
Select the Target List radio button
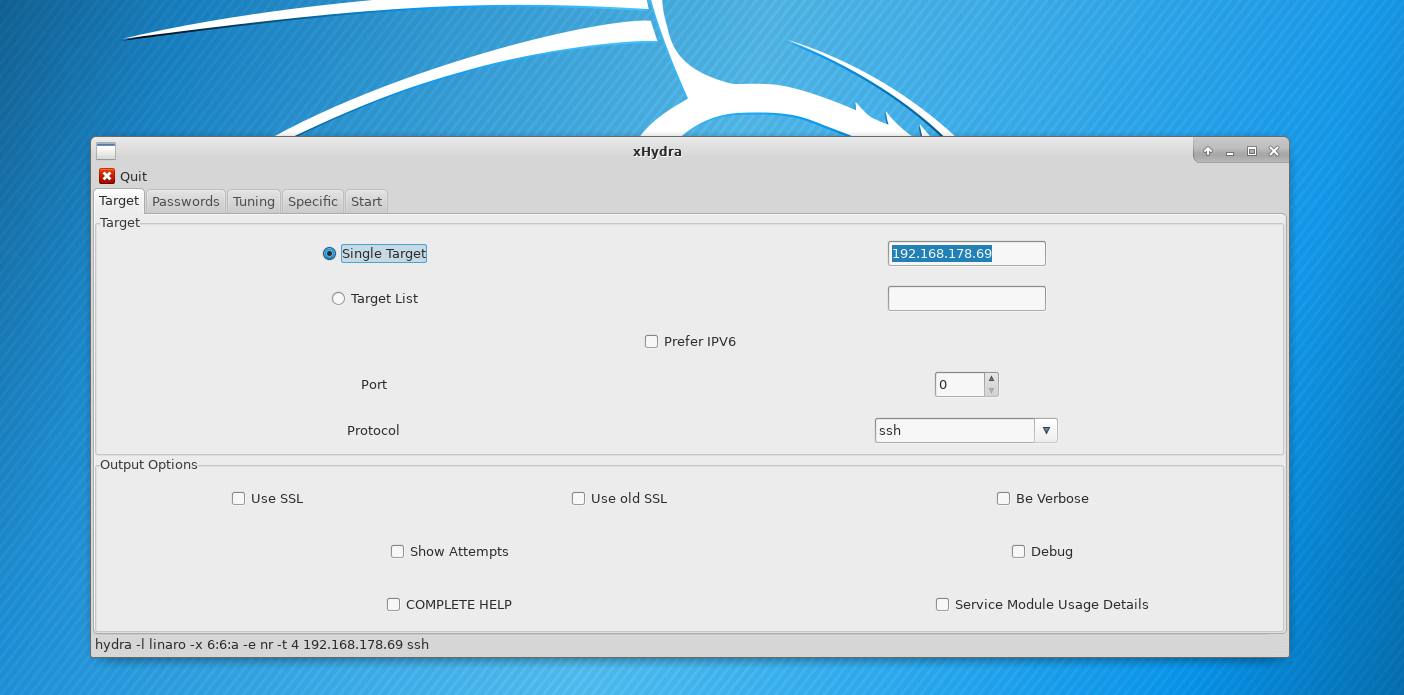point(338,298)
